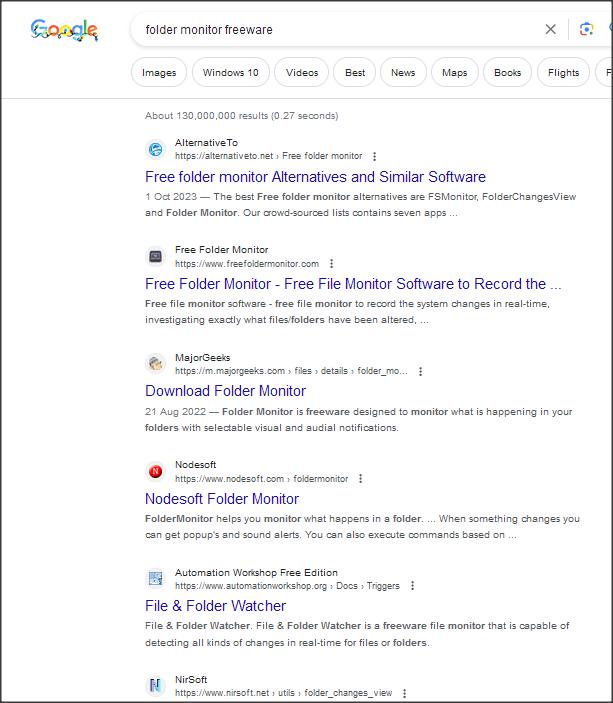Click the Nodesoft red N favicon
The width and height of the screenshot is (613, 703).
156,471
